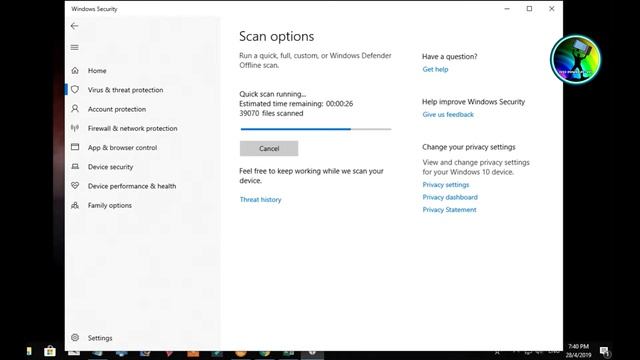640x360 pixels.
Task: Maximize the Windows Security window
Action: coord(529,9)
